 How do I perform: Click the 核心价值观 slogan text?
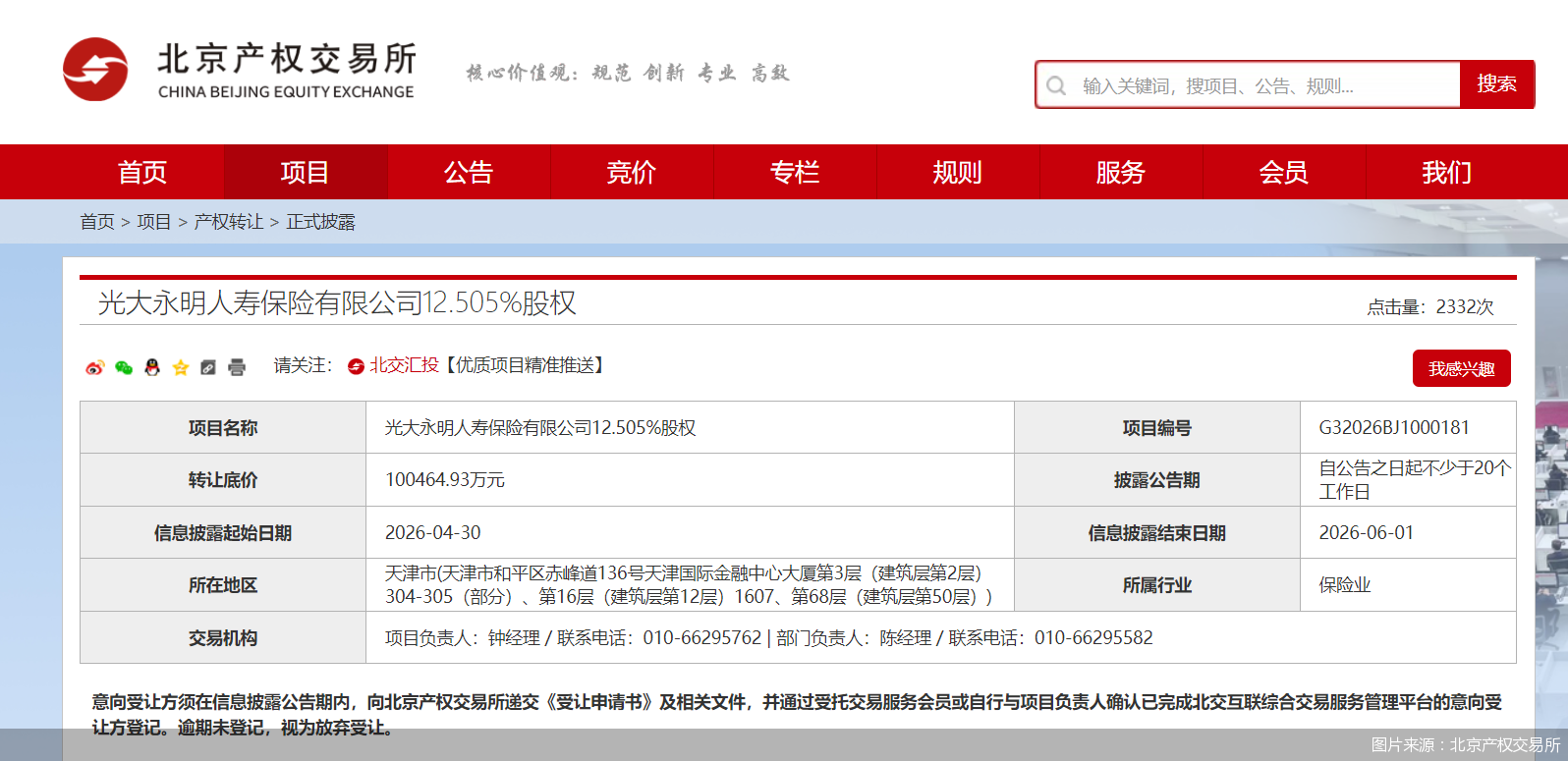tap(628, 73)
